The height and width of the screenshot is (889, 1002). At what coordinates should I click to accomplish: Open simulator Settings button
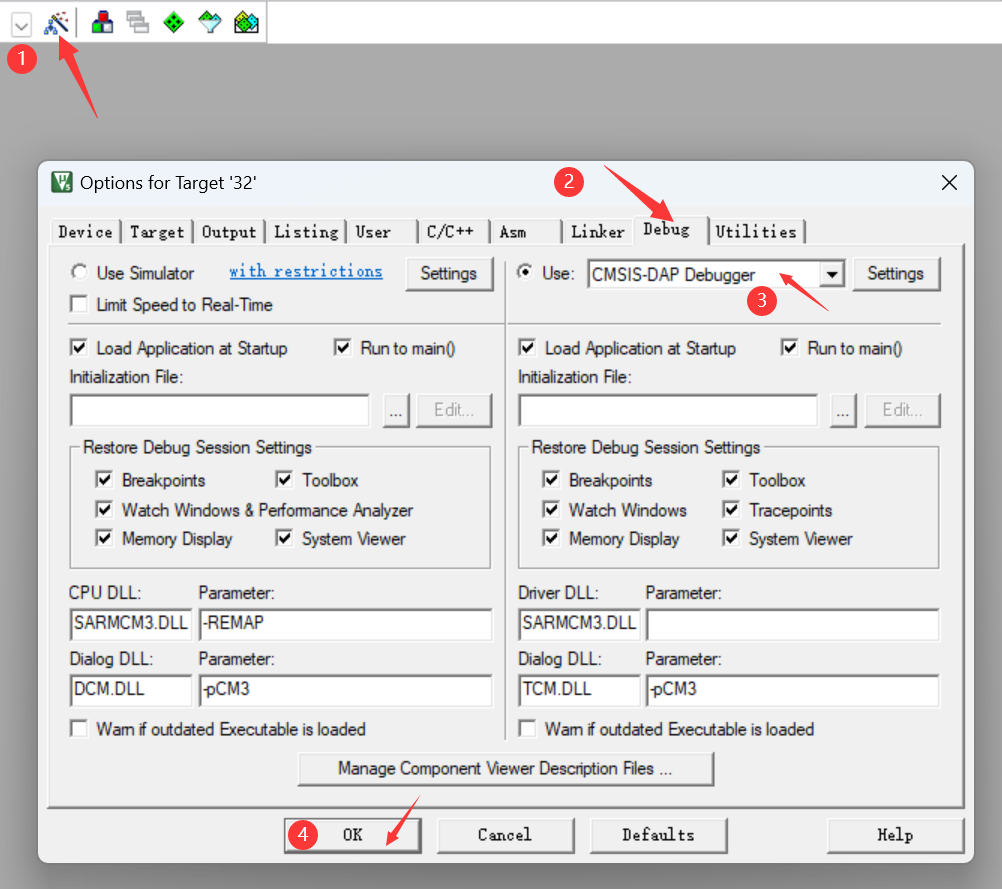pyautogui.click(x=449, y=274)
